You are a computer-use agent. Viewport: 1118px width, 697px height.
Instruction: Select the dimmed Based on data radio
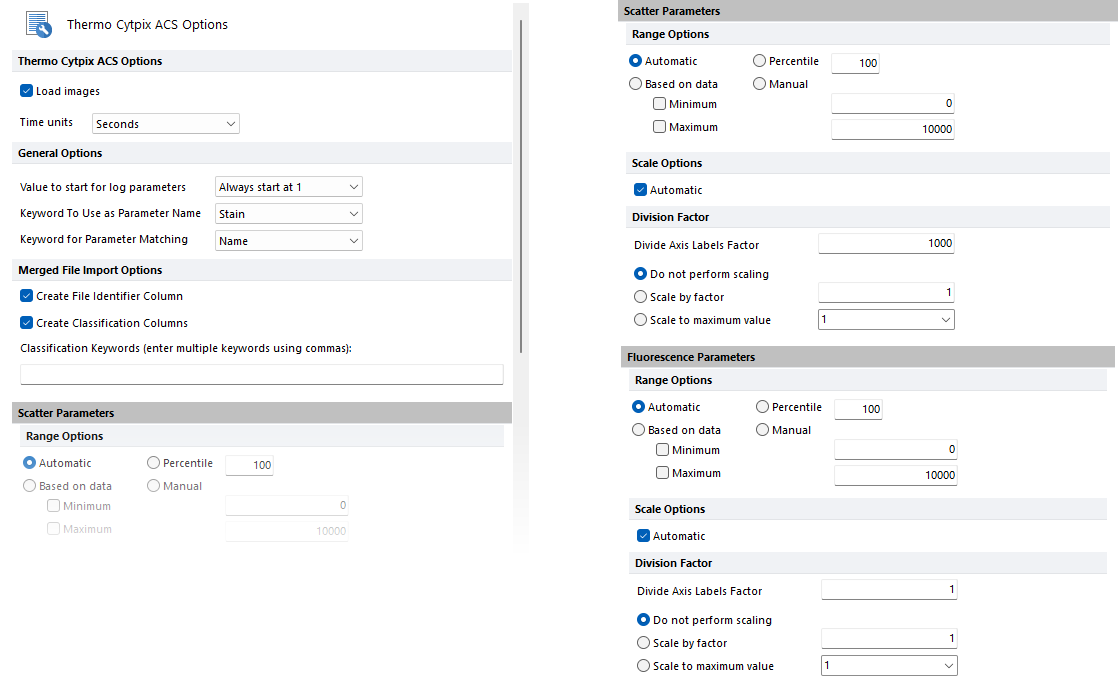click(29, 485)
